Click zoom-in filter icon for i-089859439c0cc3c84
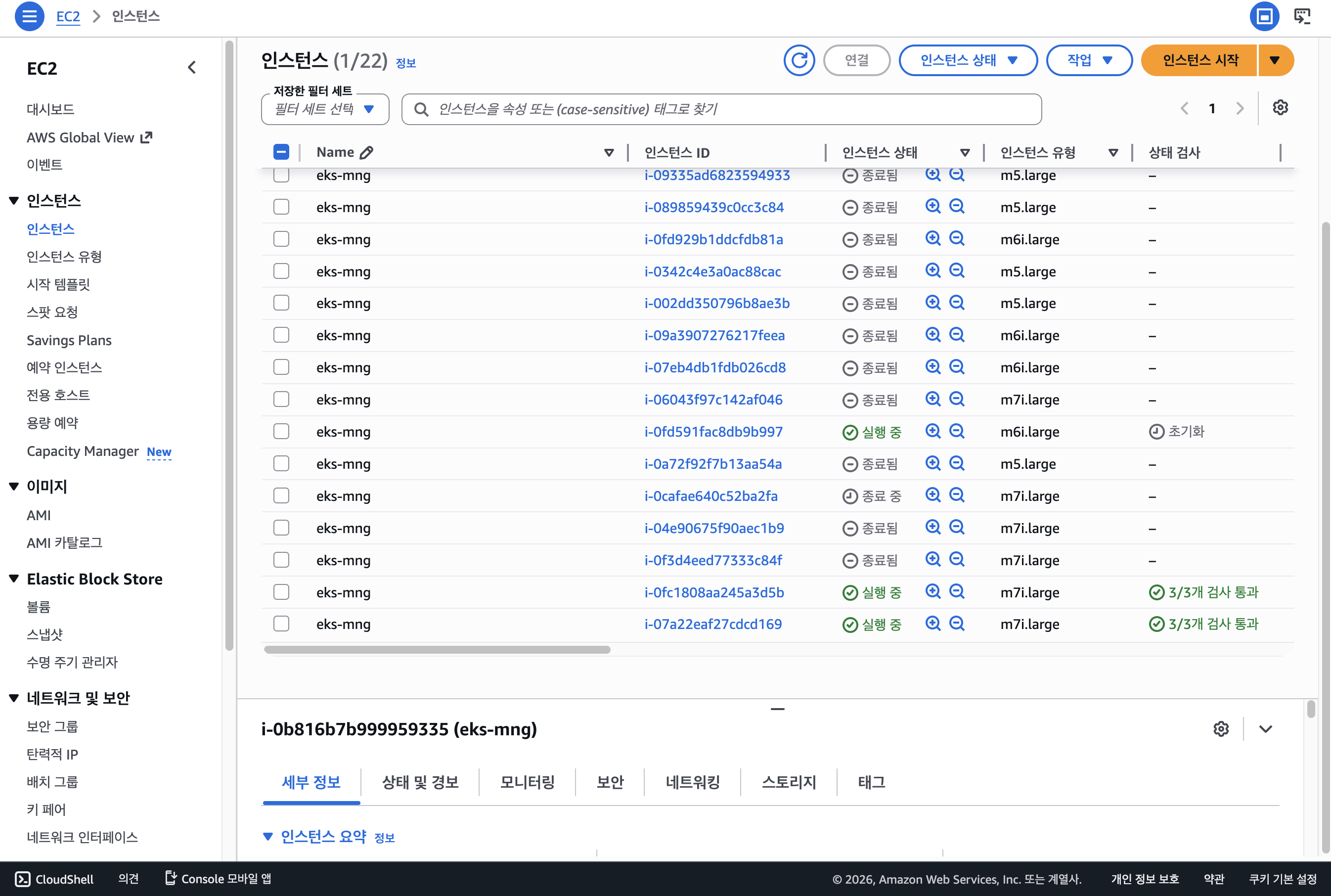 (933, 206)
